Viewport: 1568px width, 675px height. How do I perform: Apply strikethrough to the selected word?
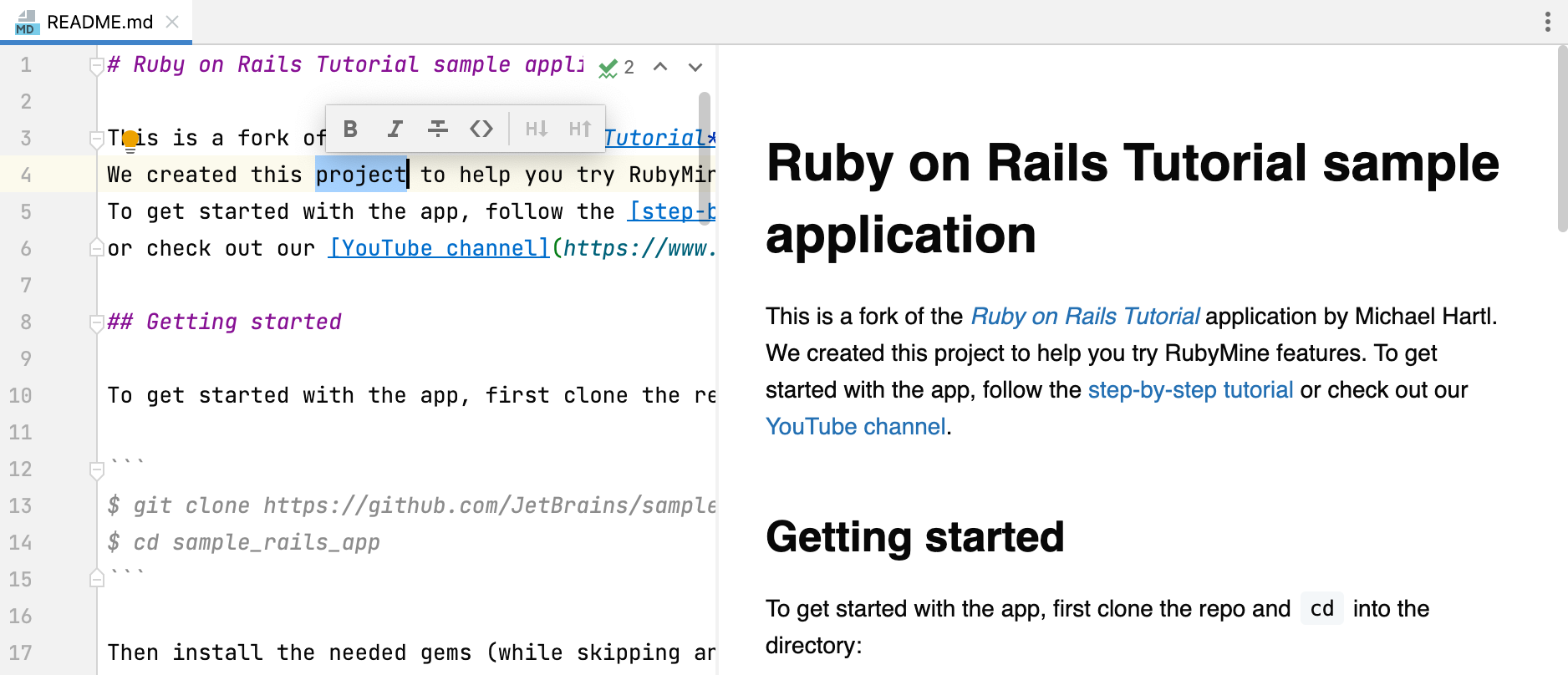click(437, 129)
